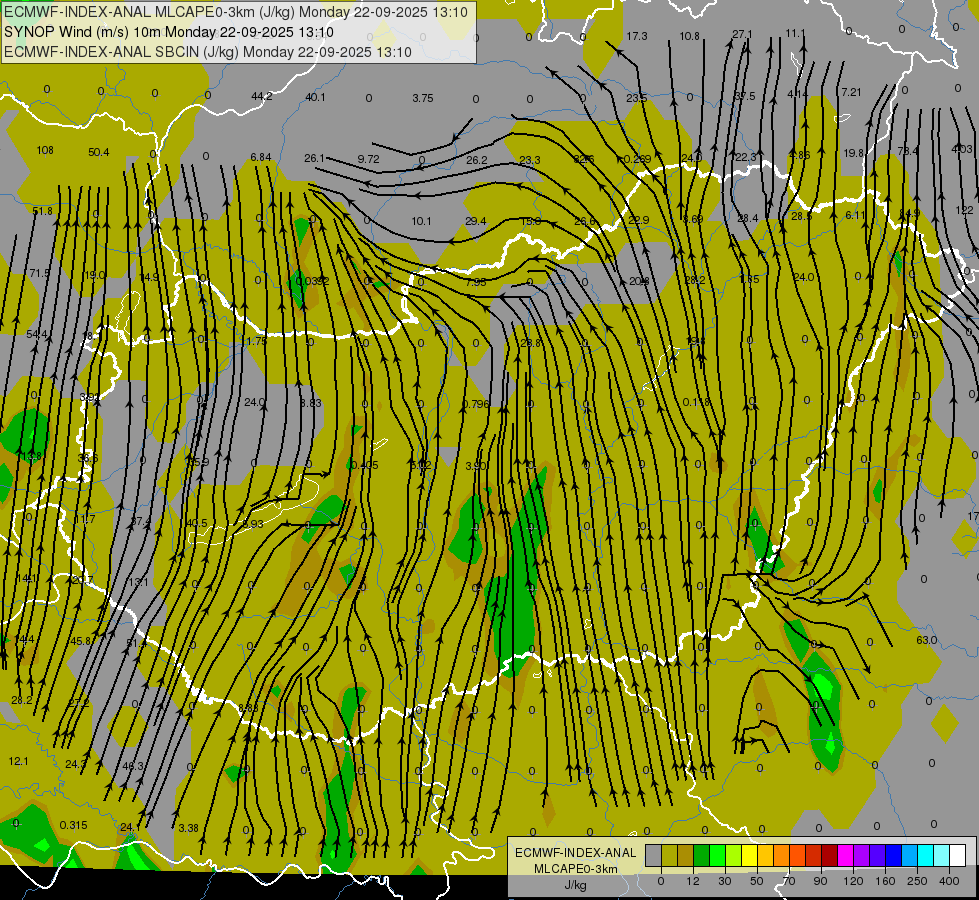This screenshot has width=979, height=900.
Task: Click the white legend swatch
Action: (958, 855)
